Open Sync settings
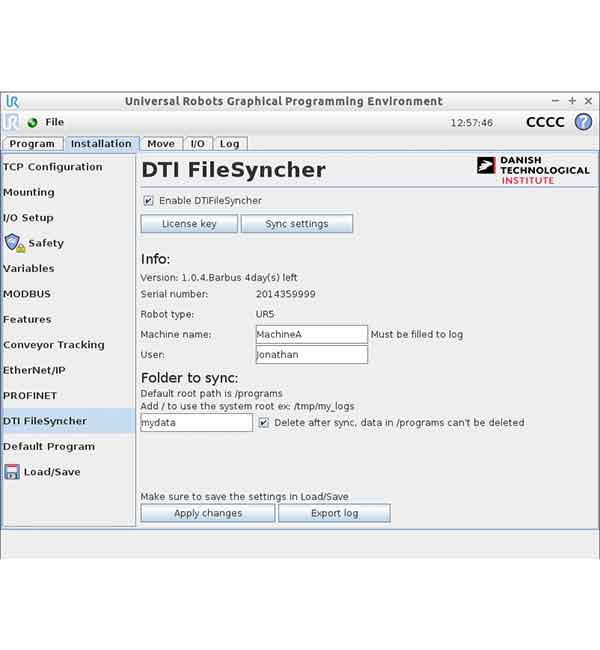 pos(297,224)
